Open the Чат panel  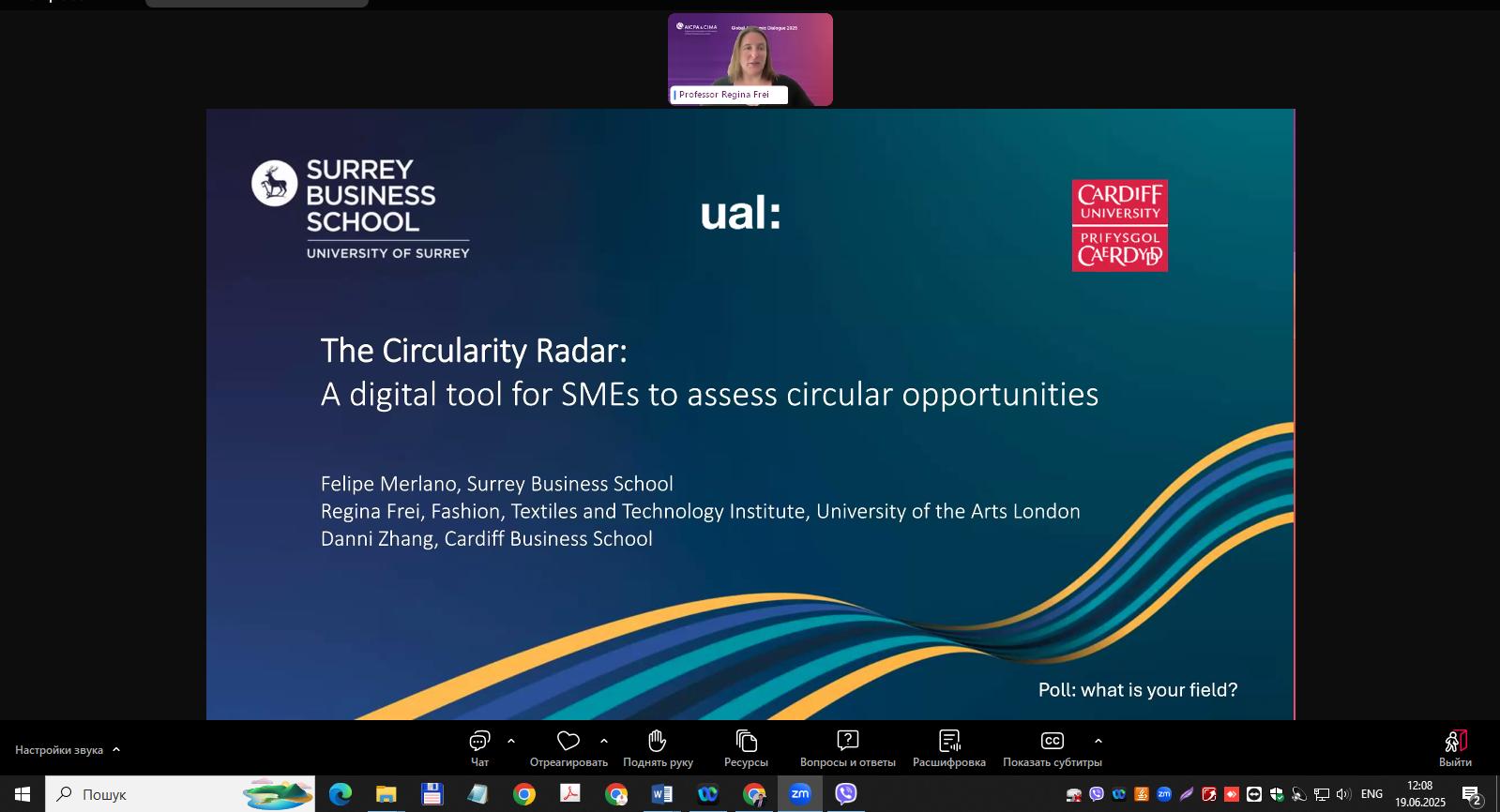point(479,748)
